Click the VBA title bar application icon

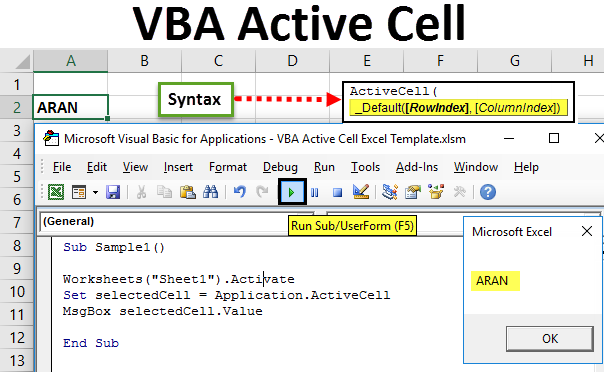click(x=51, y=139)
